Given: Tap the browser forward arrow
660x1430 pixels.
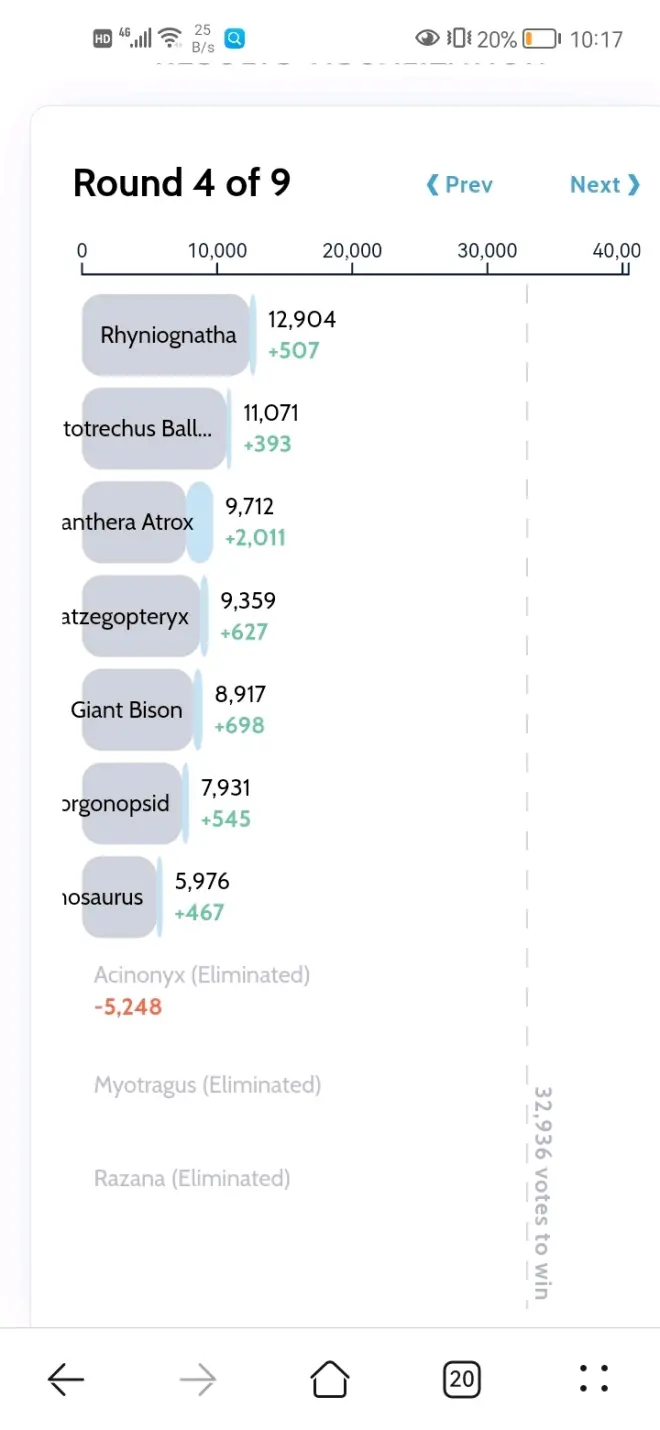Looking at the screenshot, I should [x=198, y=1380].
